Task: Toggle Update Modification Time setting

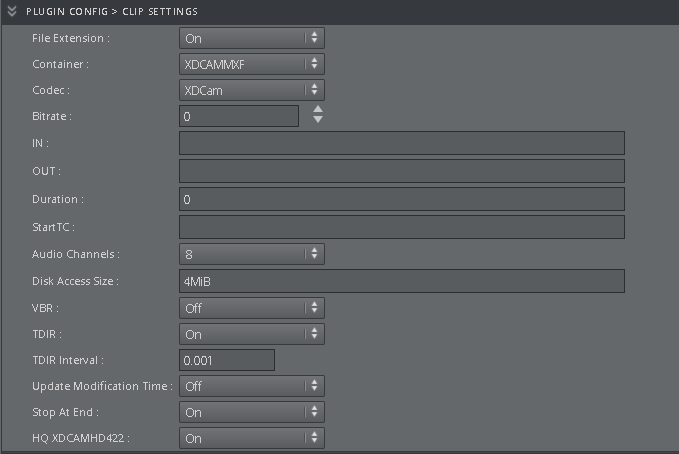Action: pos(252,386)
